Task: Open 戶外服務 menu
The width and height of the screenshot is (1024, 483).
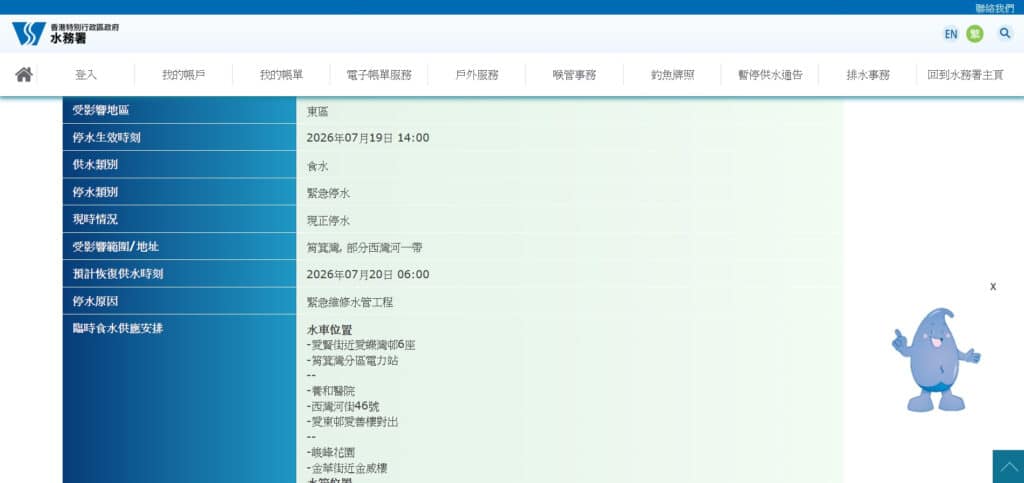Action: click(x=477, y=74)
